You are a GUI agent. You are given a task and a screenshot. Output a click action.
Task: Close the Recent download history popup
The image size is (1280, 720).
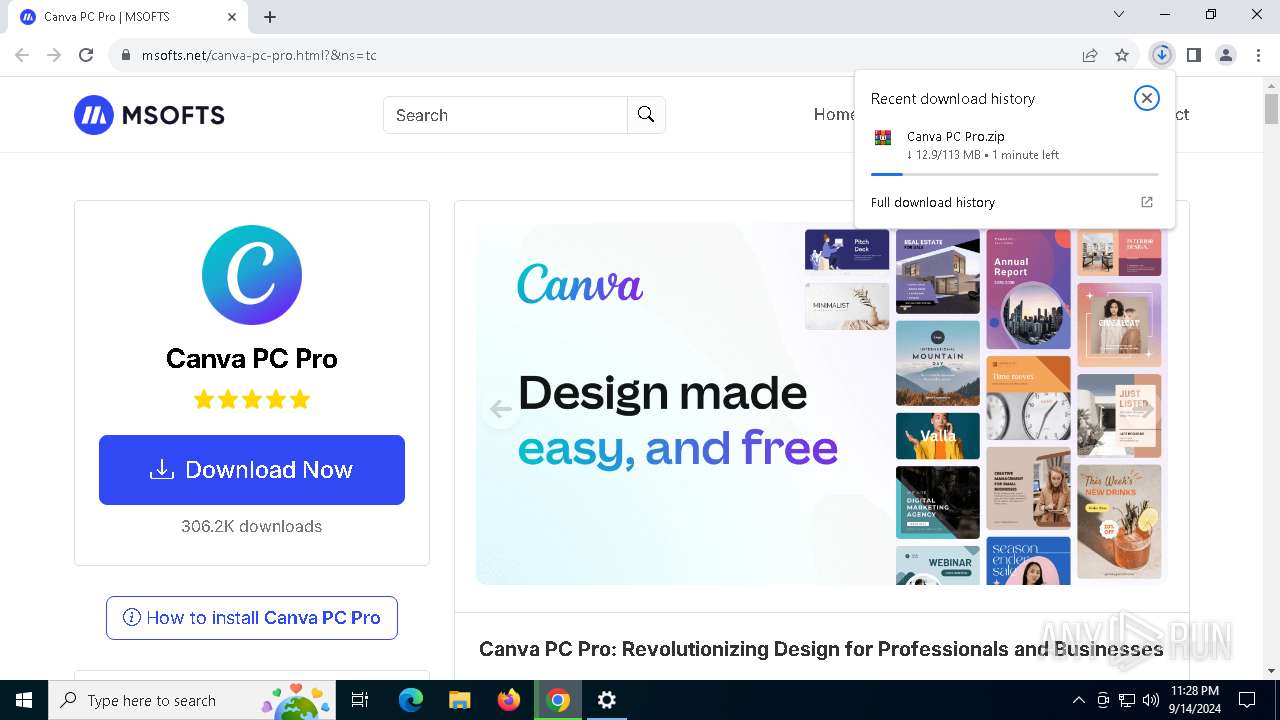[1147, 98]
